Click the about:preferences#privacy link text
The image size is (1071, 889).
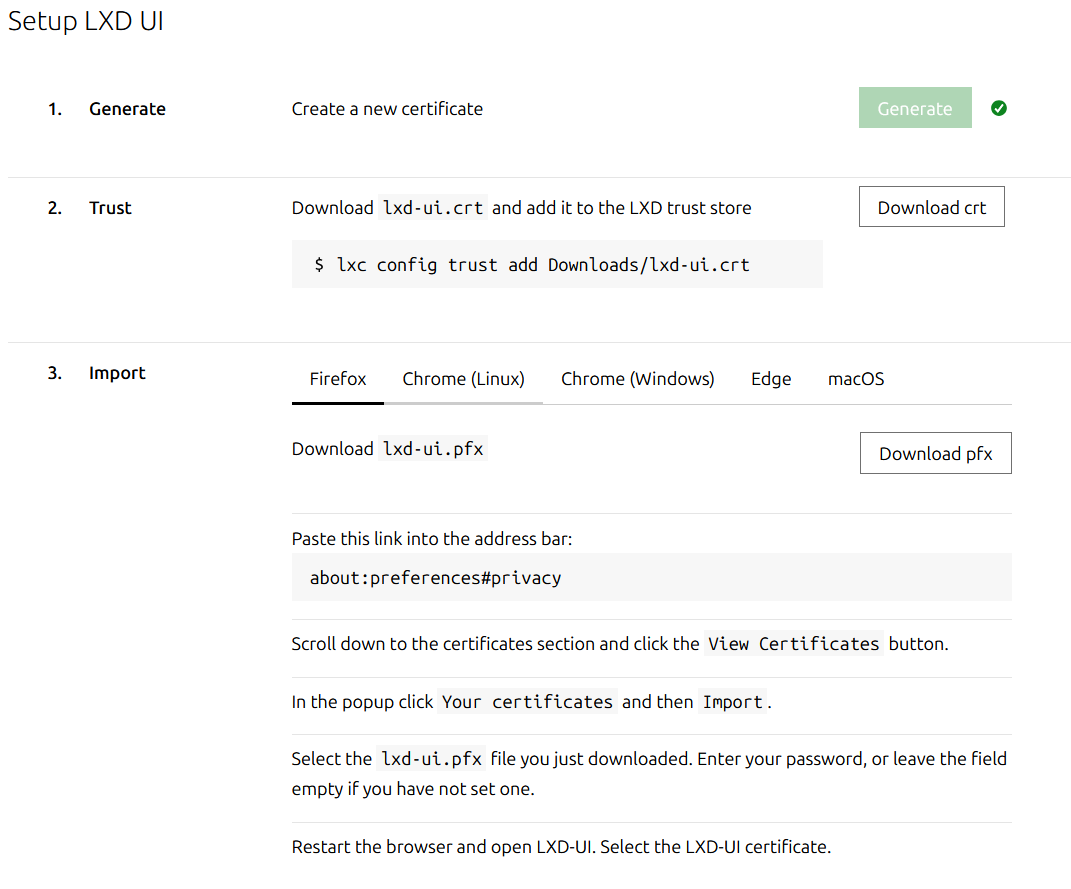pyautogui.click(x=435, y=578)
